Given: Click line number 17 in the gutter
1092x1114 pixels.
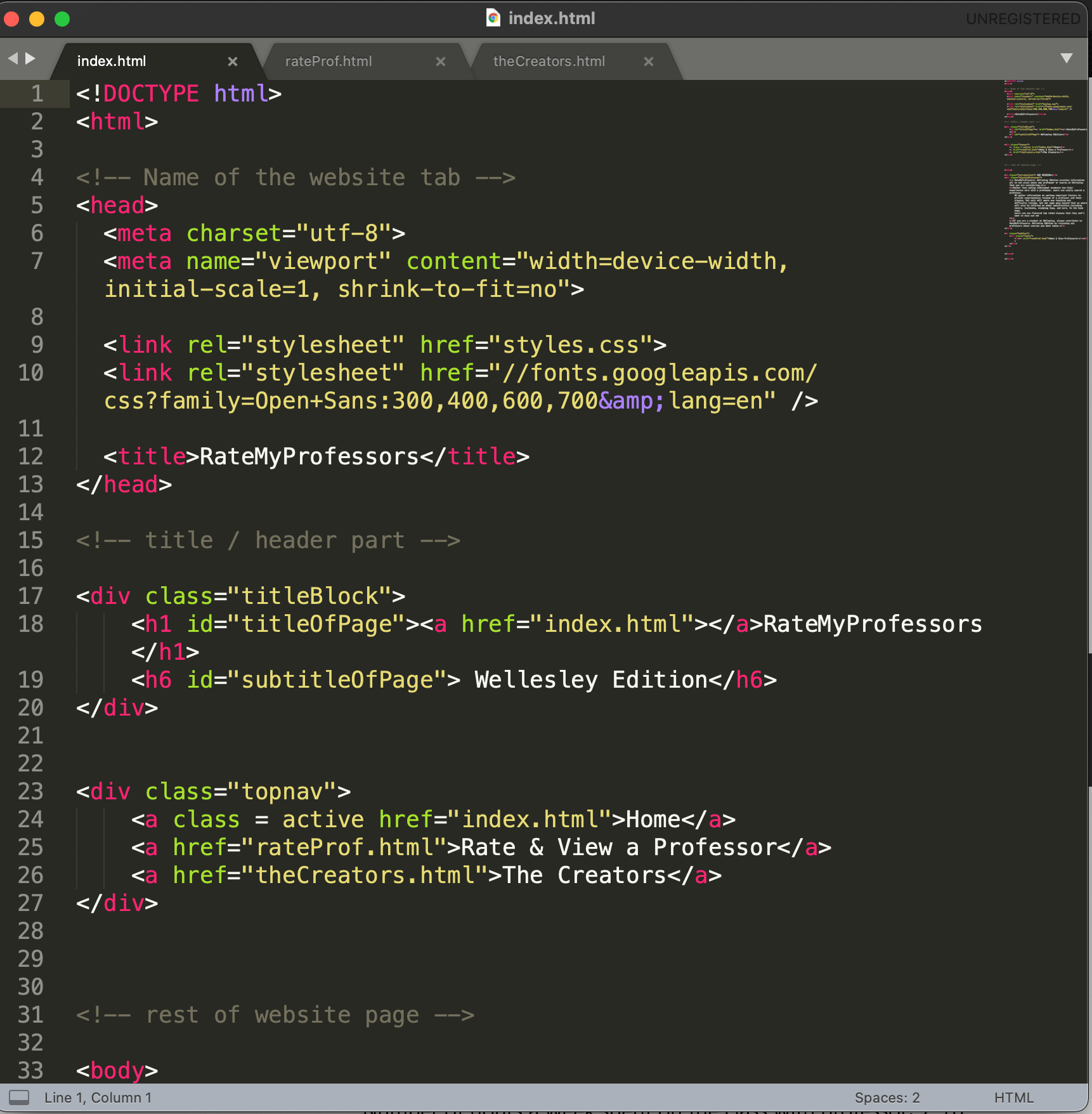Looking at the screenshot, I should (30, 596).
